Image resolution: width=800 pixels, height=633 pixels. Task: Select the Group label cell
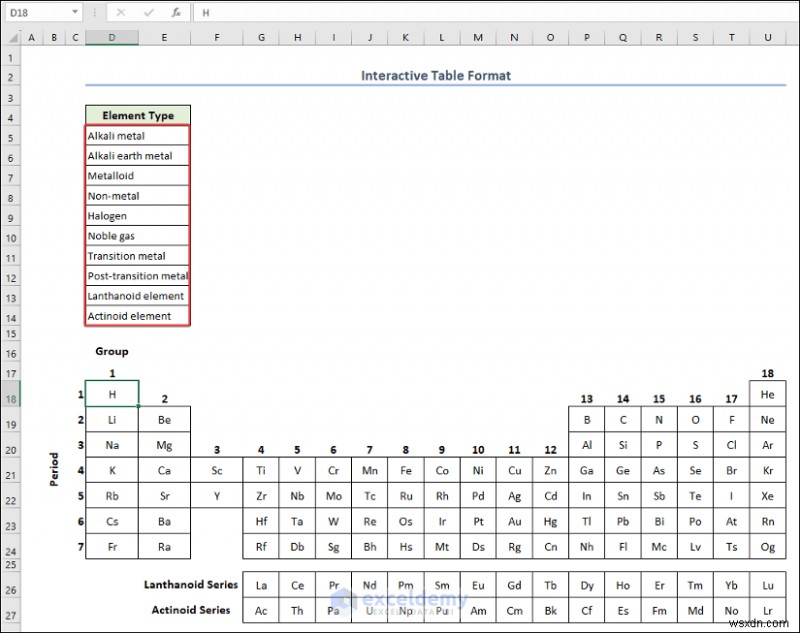[112, 351]
